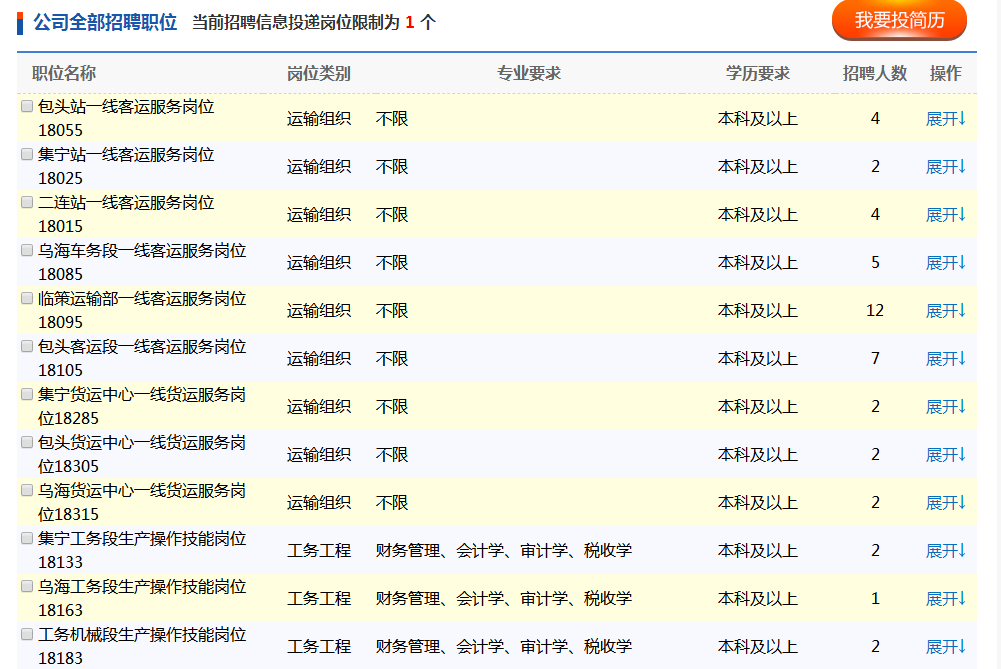The width and height of the screenshot is (1001, 669).
Task: Expand details for 包头站一线客运服务岗位 18055
Action: pos(945,119)
